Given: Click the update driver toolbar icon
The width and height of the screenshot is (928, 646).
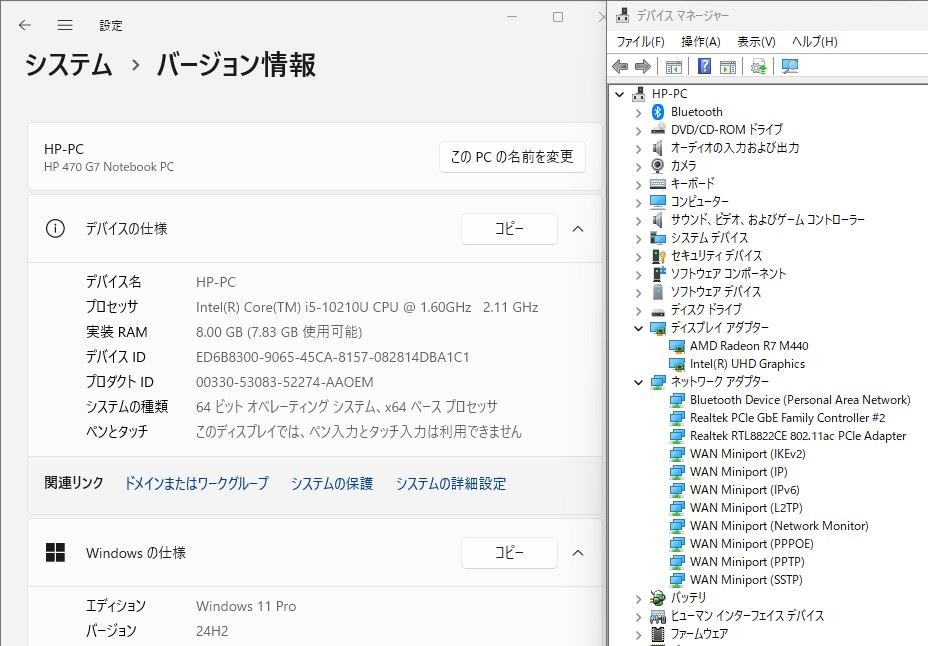Looking at the screenshot, I should (x=759, y=66).
